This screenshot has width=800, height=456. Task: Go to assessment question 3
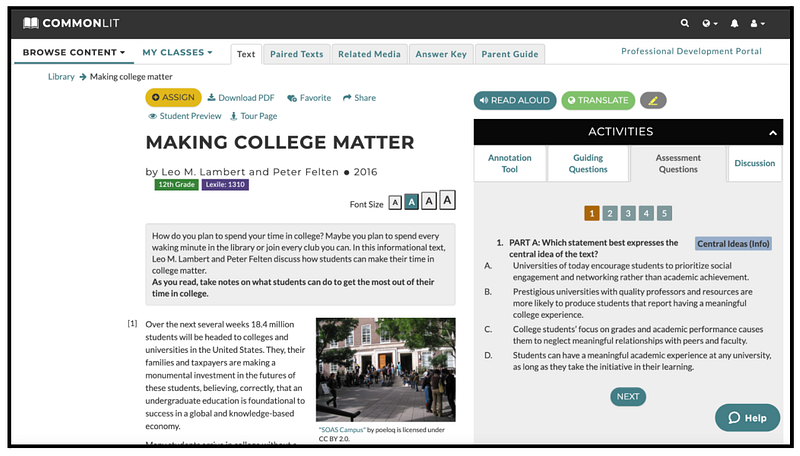628,213
